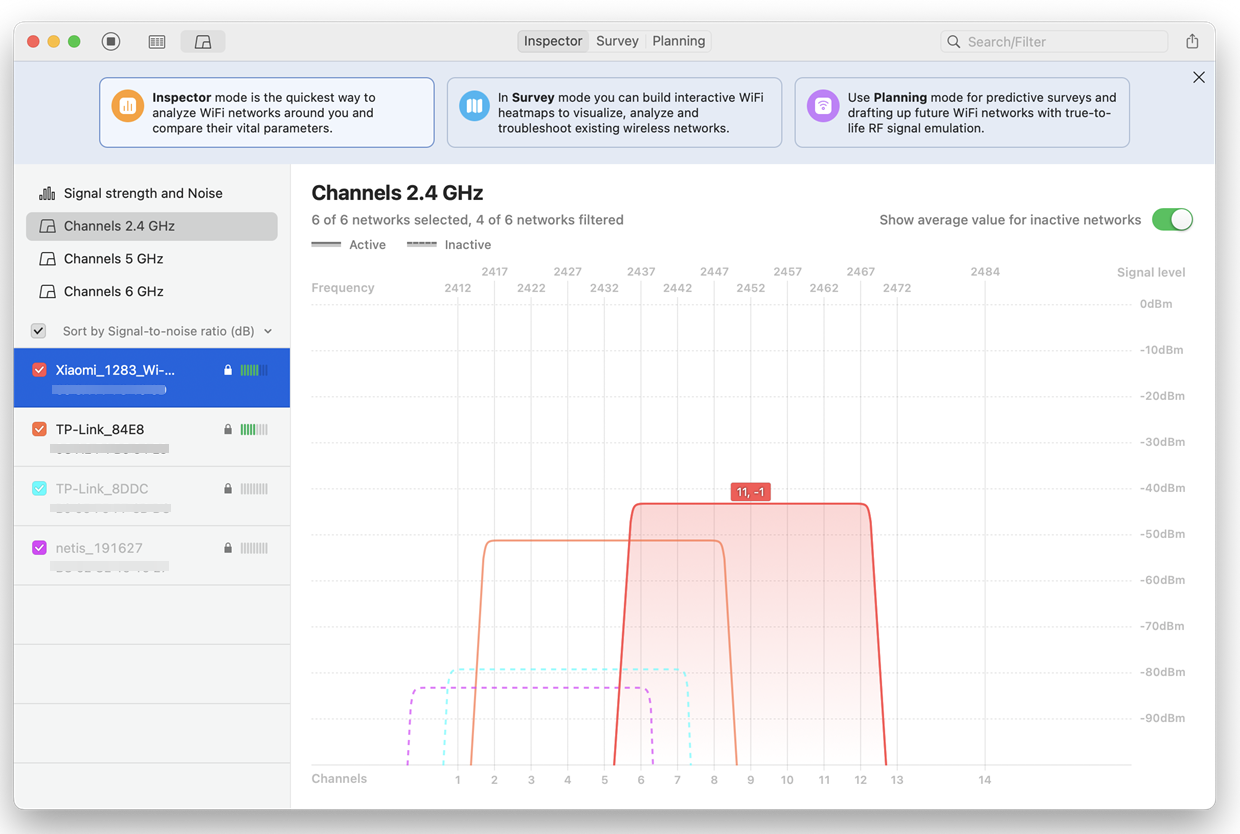
Task: Switch to Survey mode
Action: tap(617, 41)
